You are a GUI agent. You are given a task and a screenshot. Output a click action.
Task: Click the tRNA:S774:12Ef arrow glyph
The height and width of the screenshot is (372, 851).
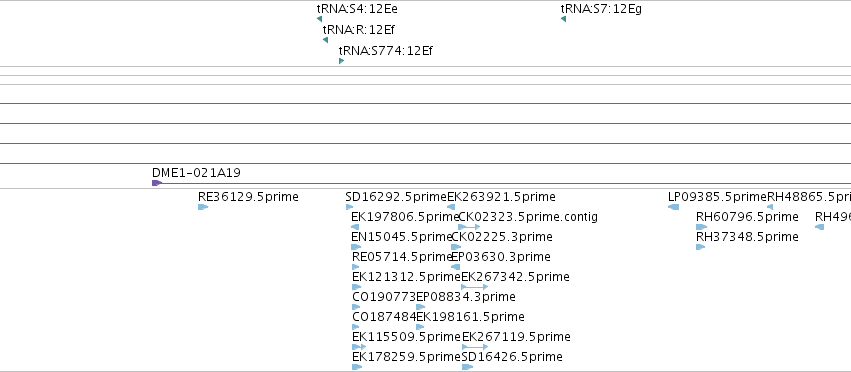point(341,61)
